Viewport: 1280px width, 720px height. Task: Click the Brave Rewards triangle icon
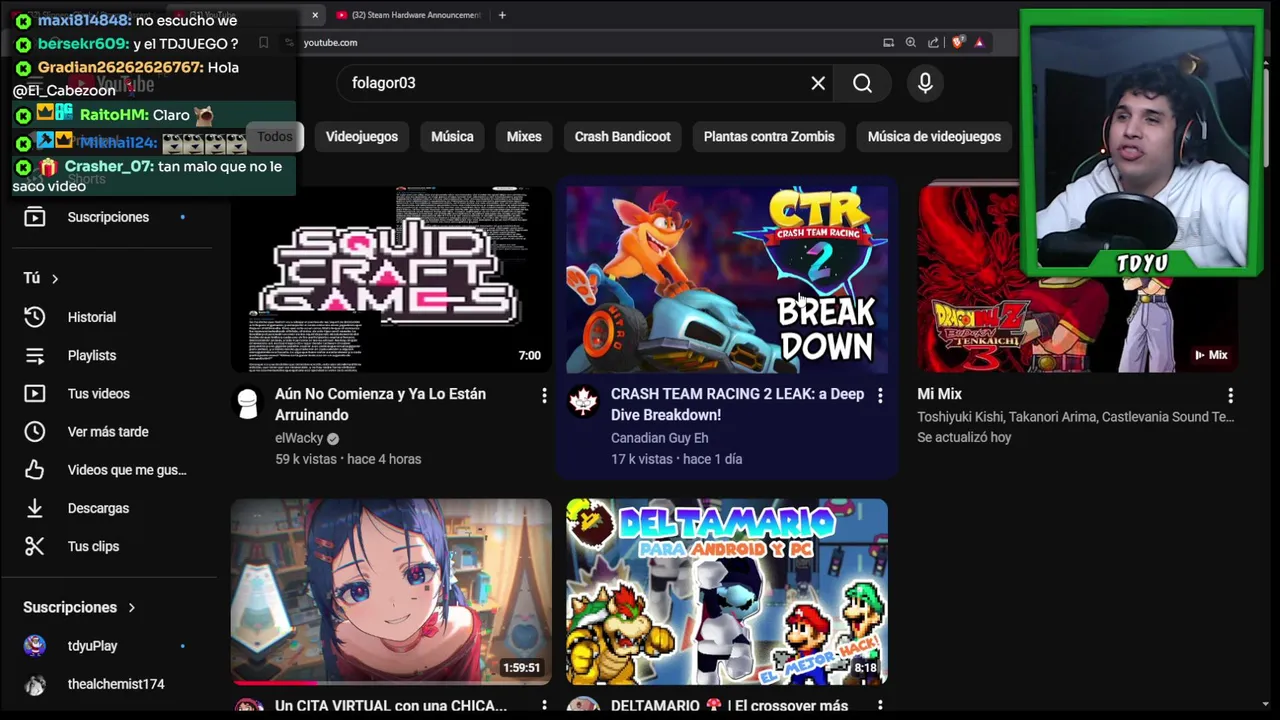[979, 42]
